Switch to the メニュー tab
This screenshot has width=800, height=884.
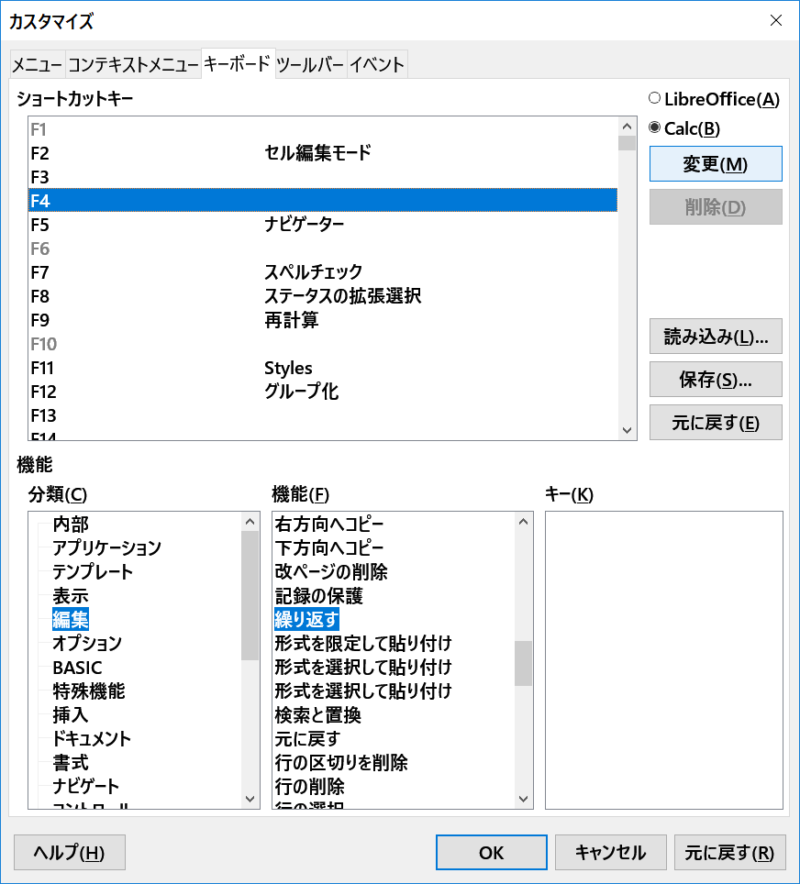click(37, 65)
